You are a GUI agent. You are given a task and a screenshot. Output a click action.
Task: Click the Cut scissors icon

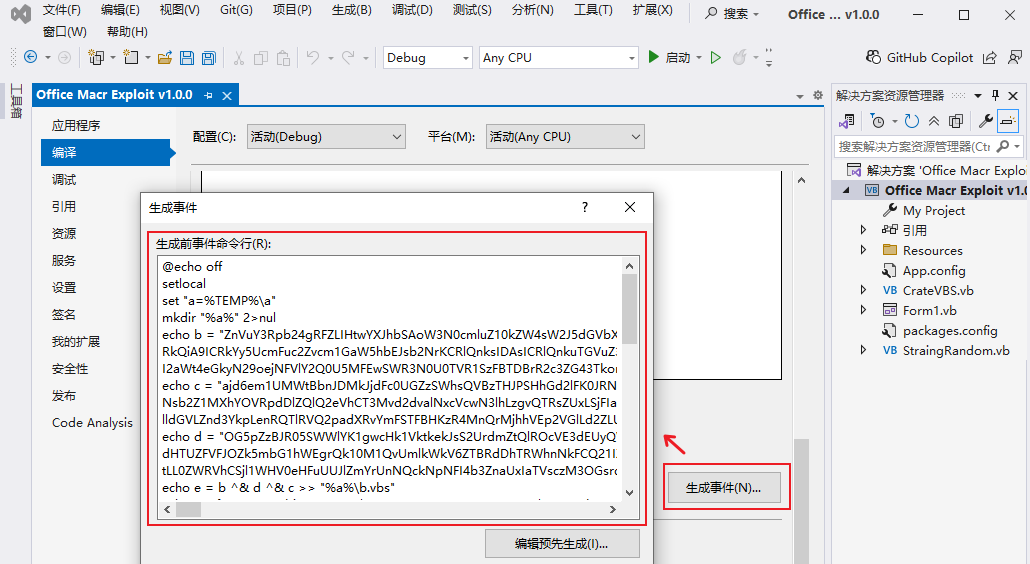238,58
